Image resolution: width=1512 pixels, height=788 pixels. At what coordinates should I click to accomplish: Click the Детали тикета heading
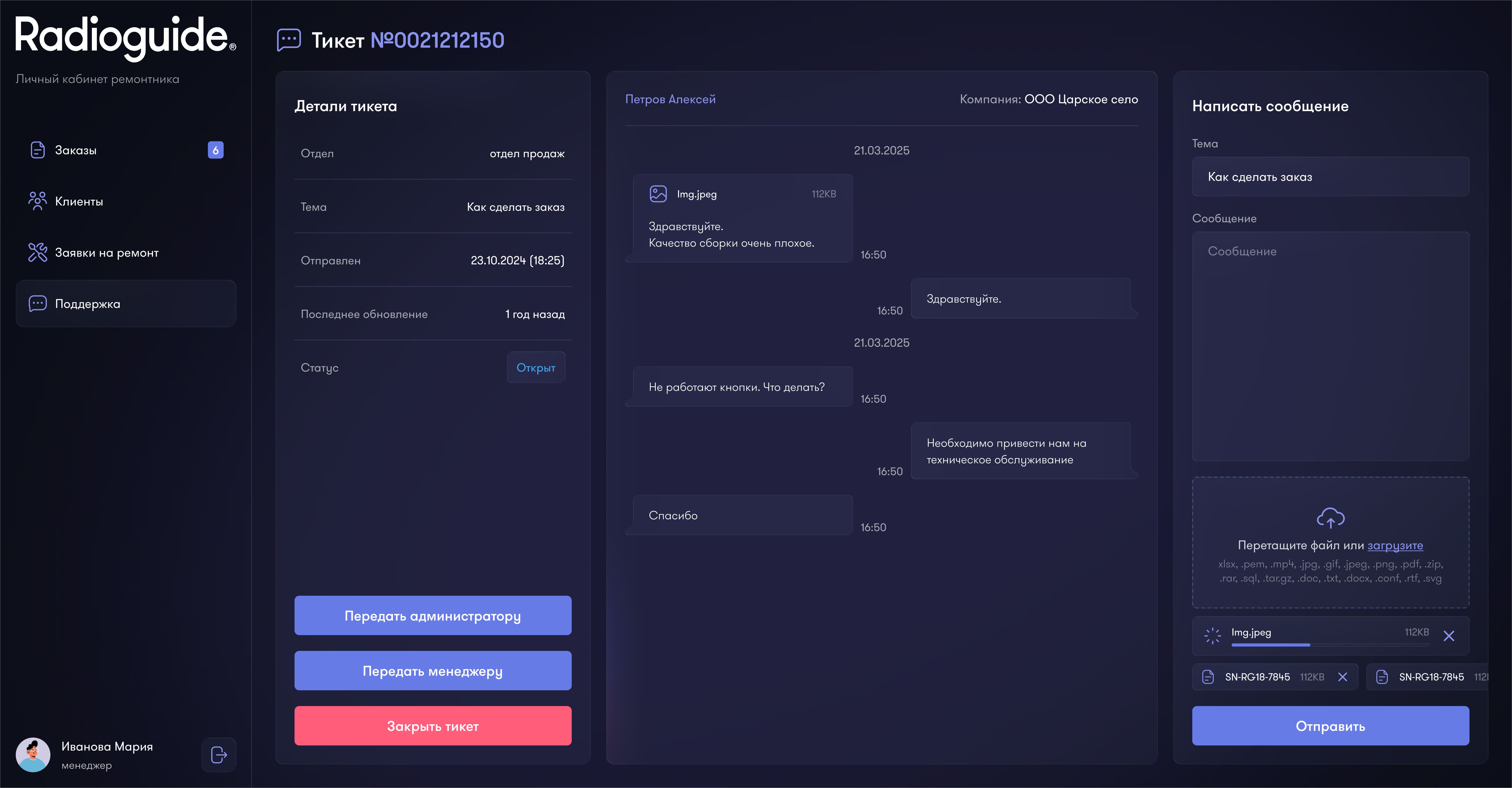click(x=346, y=106)
